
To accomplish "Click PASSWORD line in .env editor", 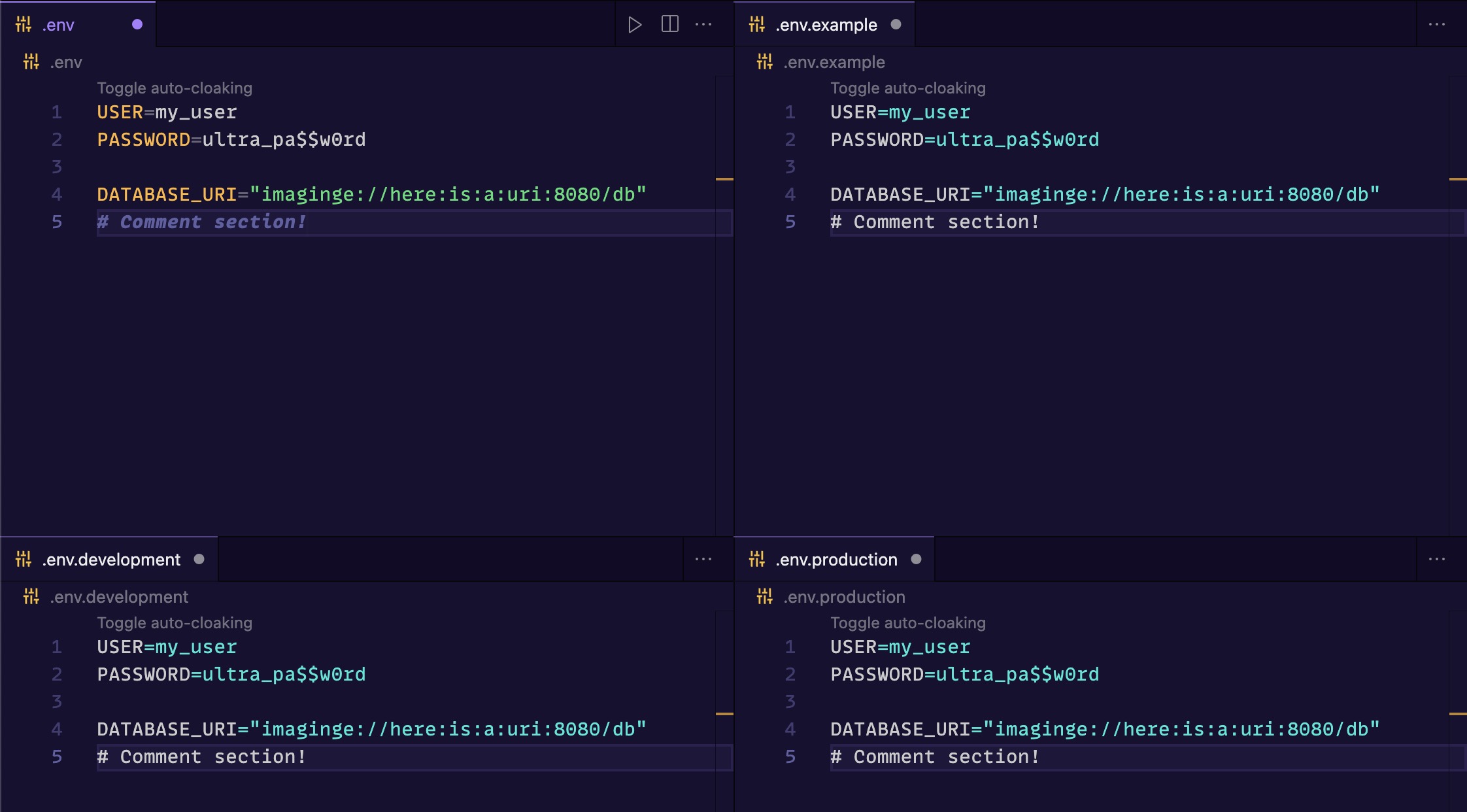I will tap(231, 140).
